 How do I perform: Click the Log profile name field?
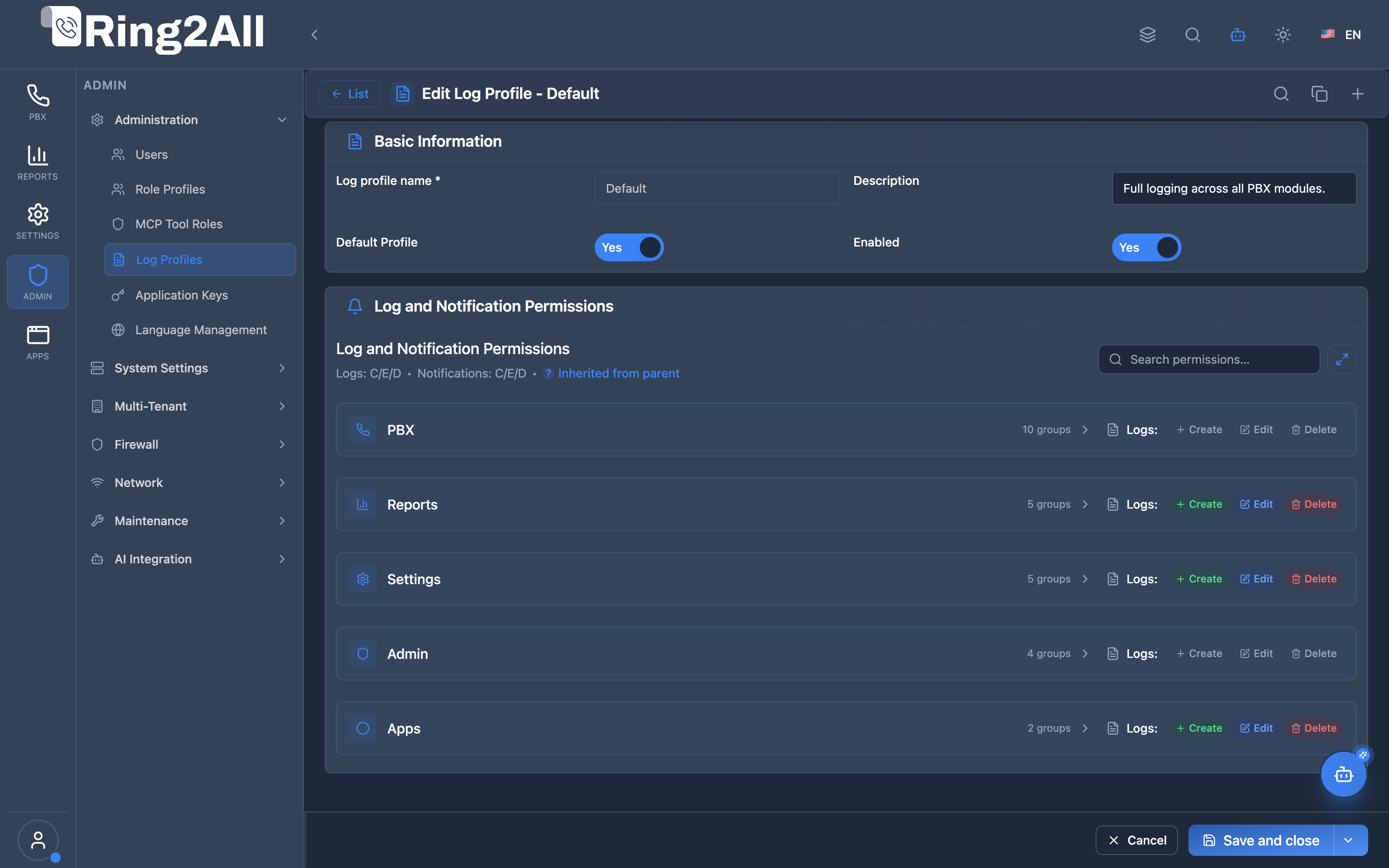coord(716,188)
